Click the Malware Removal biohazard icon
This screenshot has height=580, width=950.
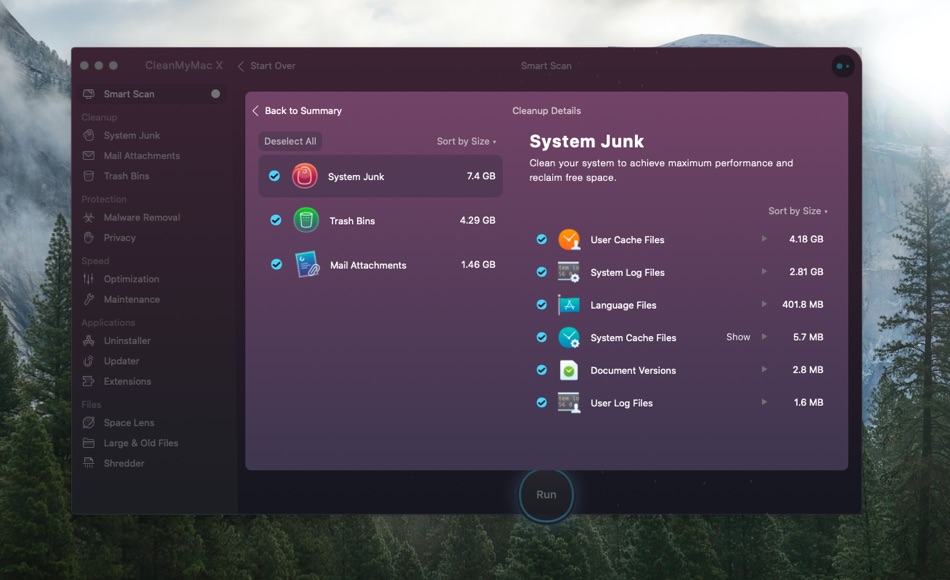coord(88,217)
